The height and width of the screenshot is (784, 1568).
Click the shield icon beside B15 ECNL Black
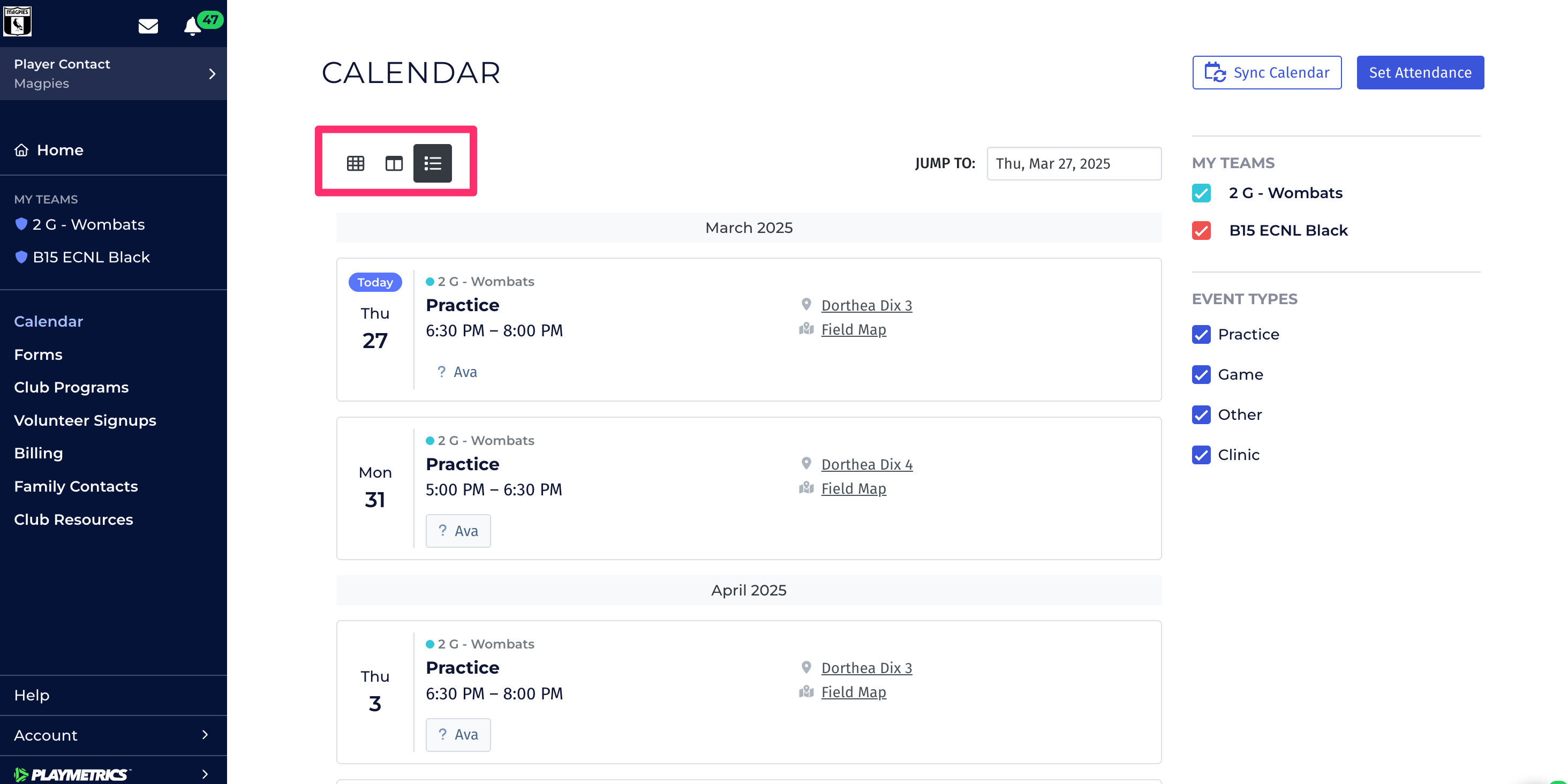tap(21, 257)
